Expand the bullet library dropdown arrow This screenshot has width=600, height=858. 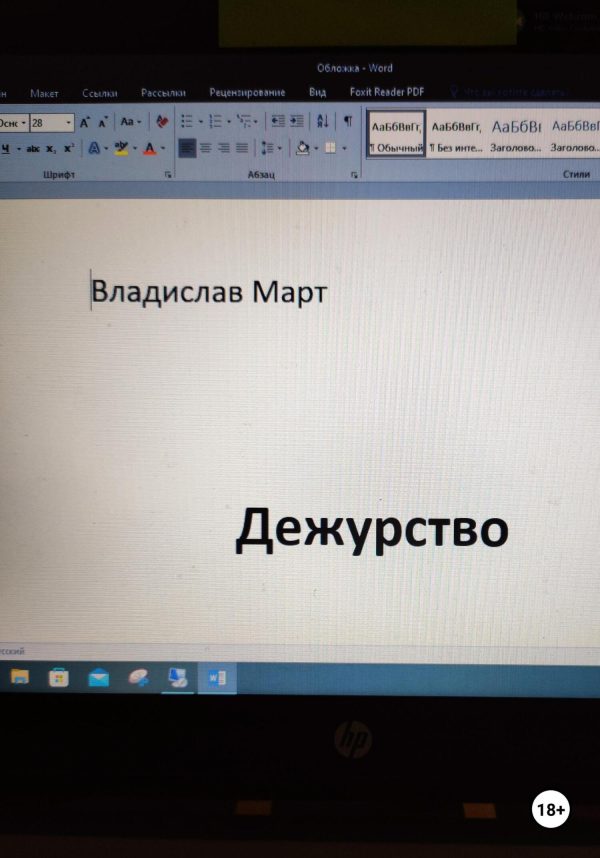coord(201,121)
